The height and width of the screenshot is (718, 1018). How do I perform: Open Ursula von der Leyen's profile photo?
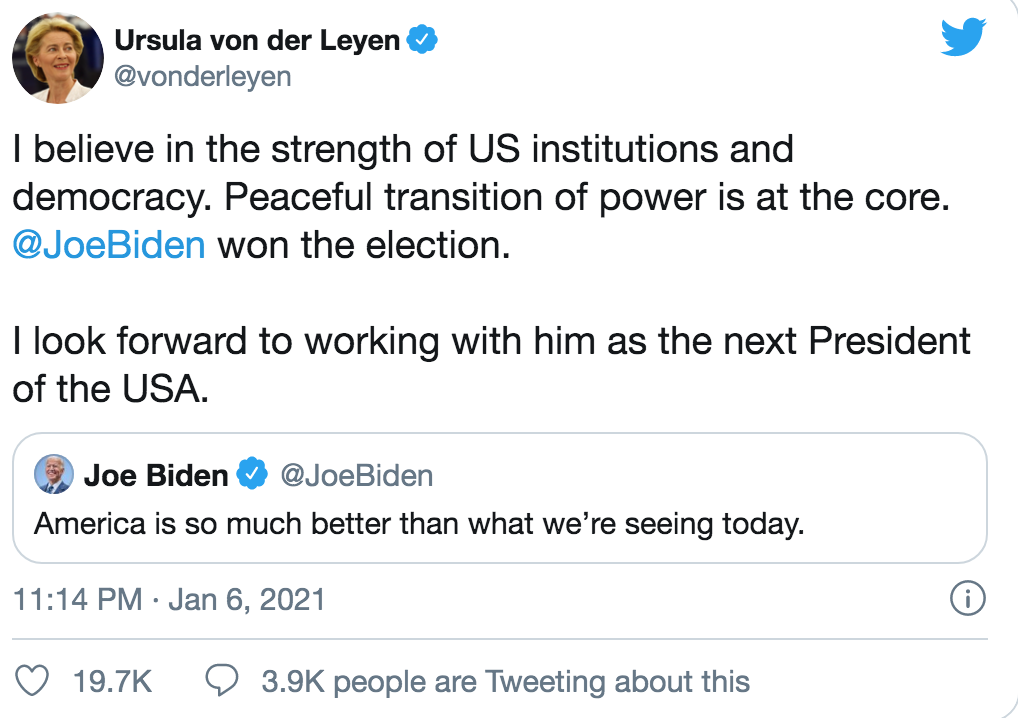pos(58,58)
